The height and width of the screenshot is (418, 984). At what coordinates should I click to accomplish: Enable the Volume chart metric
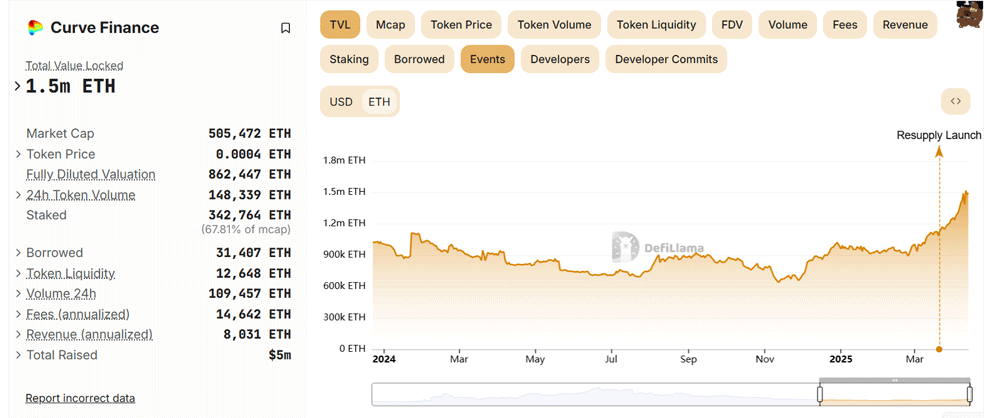[x=788, y=25]
